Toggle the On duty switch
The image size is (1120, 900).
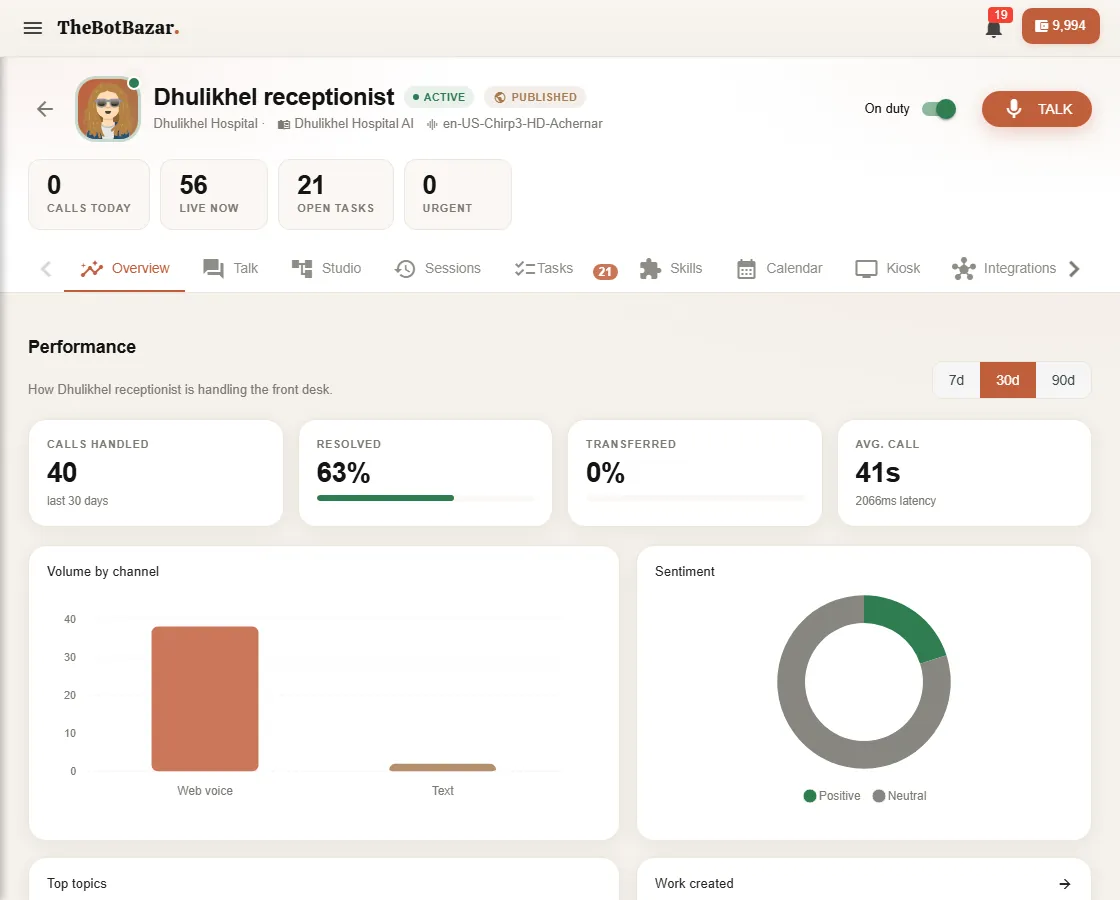pos(939,109)
